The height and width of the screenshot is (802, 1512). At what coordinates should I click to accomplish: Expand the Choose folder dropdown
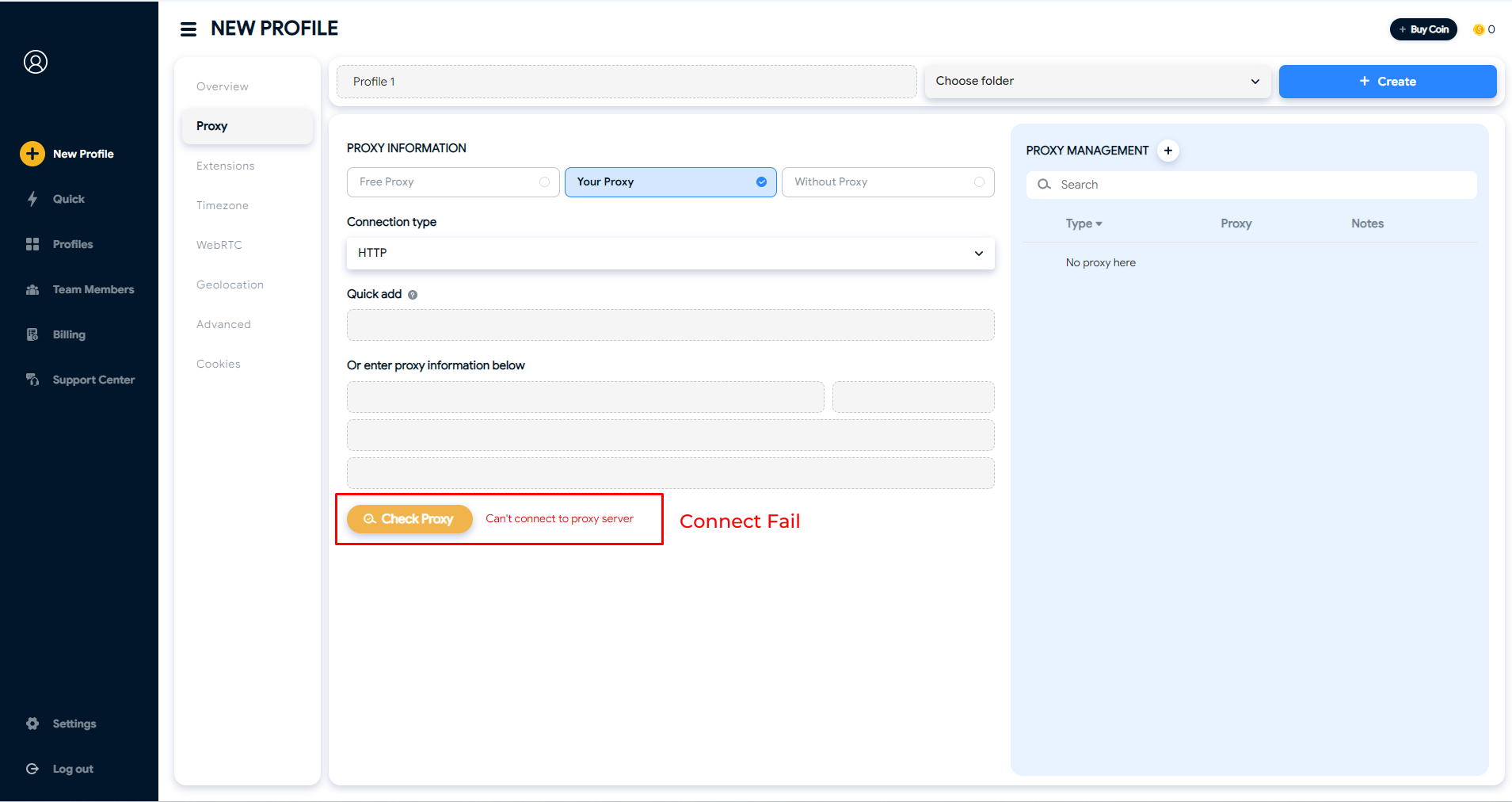pos(1097,82)
